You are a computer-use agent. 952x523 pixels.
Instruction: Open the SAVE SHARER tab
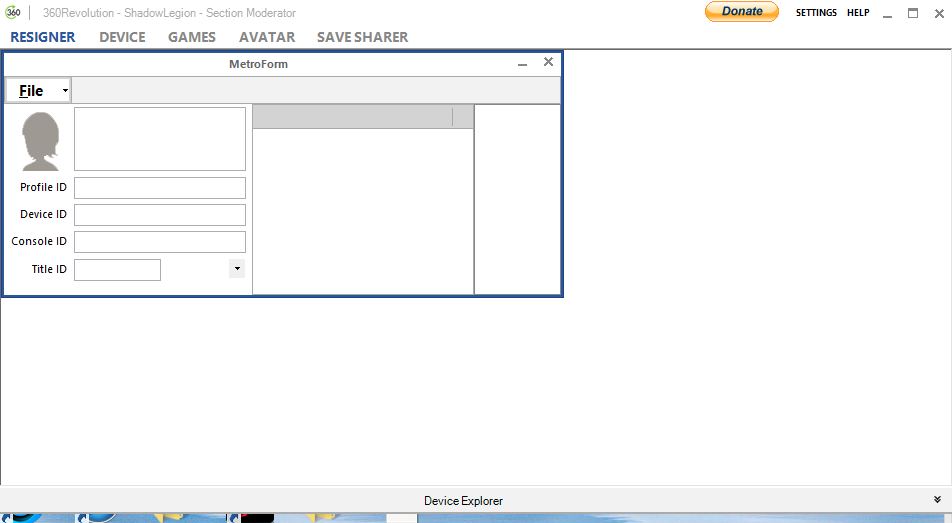(x=362, y=37)
